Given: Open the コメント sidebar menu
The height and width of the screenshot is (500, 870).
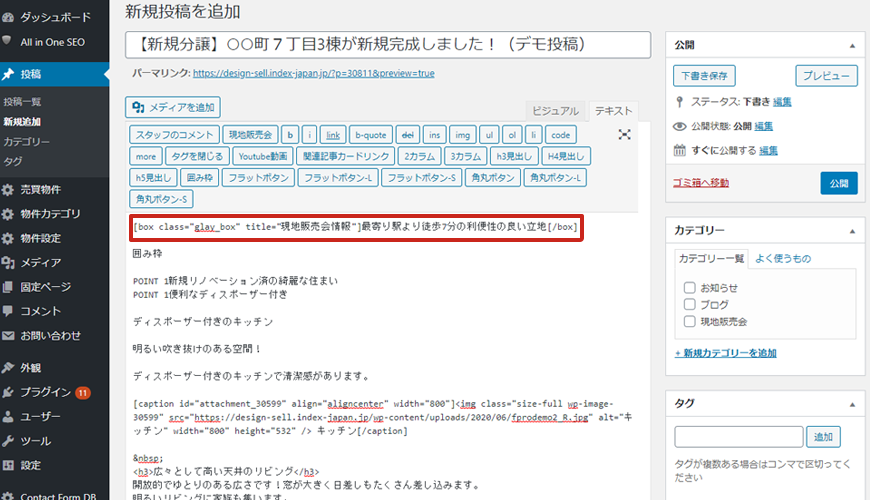Looking at the screenshot, I should [x=41, y=311].
